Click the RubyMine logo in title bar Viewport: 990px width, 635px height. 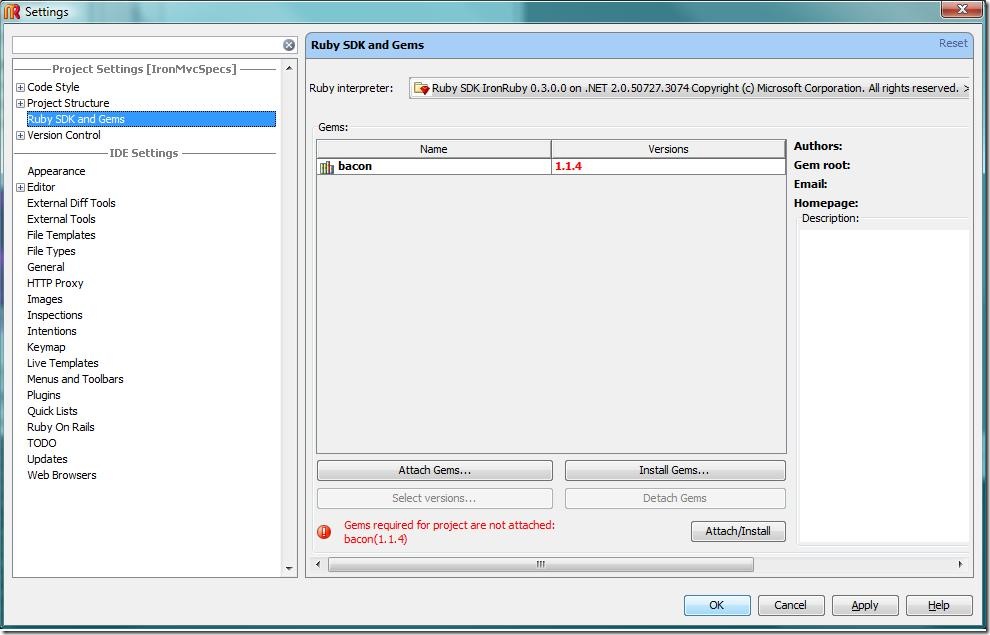point(12,11)
